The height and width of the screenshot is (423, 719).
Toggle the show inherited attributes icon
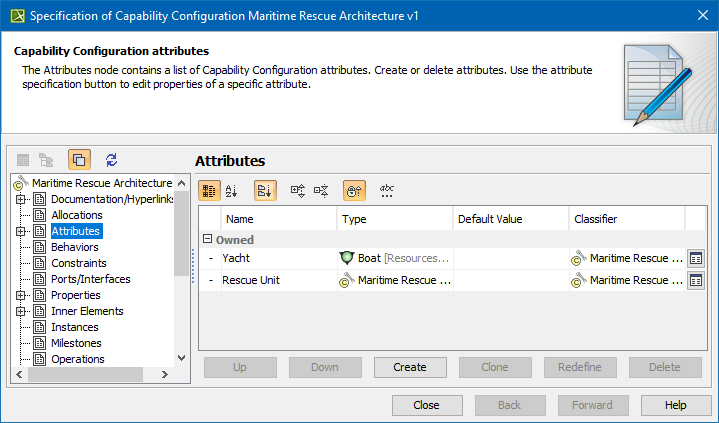tap(354, 190)
